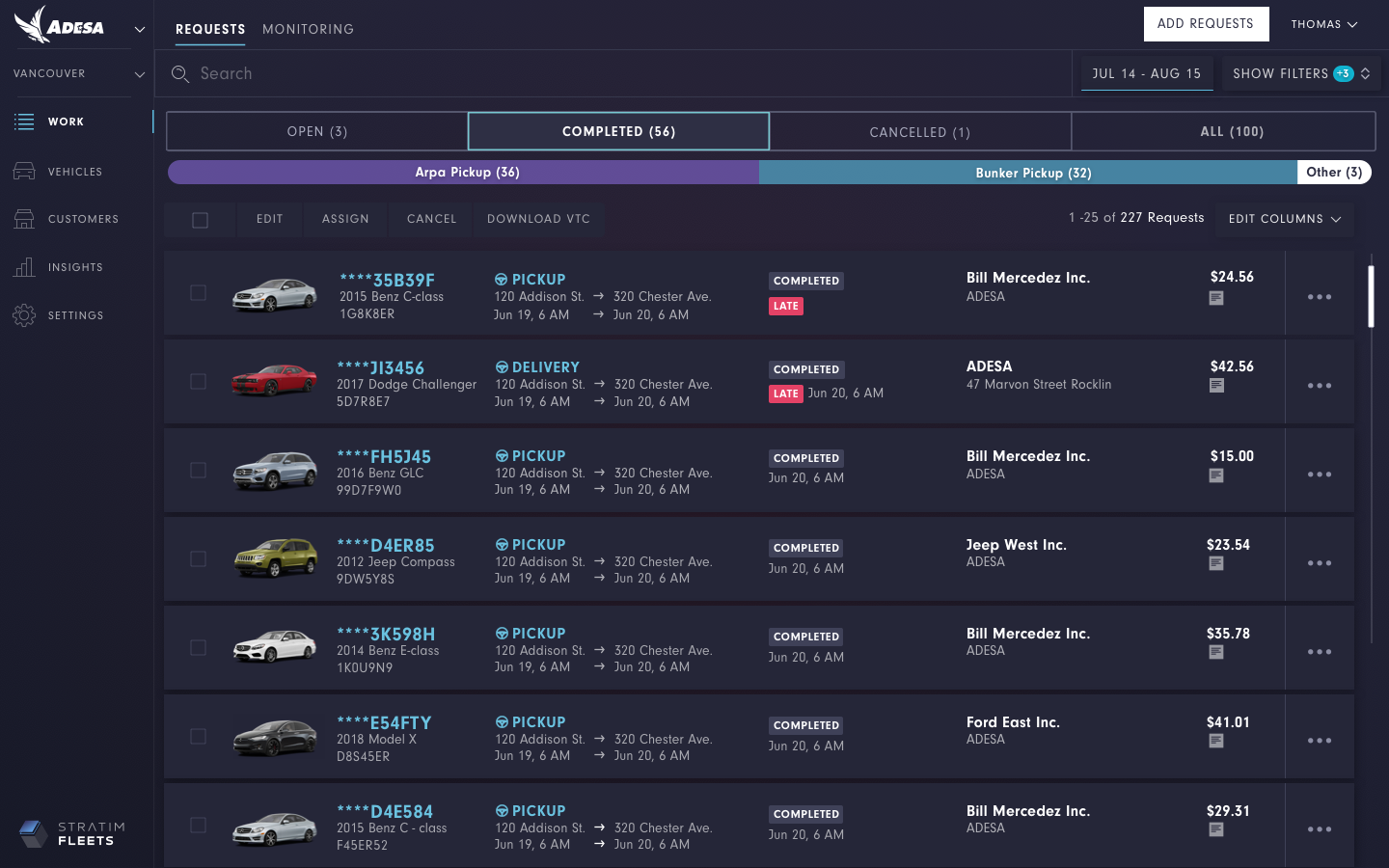The height and width of the screenshot is (868, 1389).
Task: Click the Assign button
Action: pyautogui.click(x=345, y=219)
